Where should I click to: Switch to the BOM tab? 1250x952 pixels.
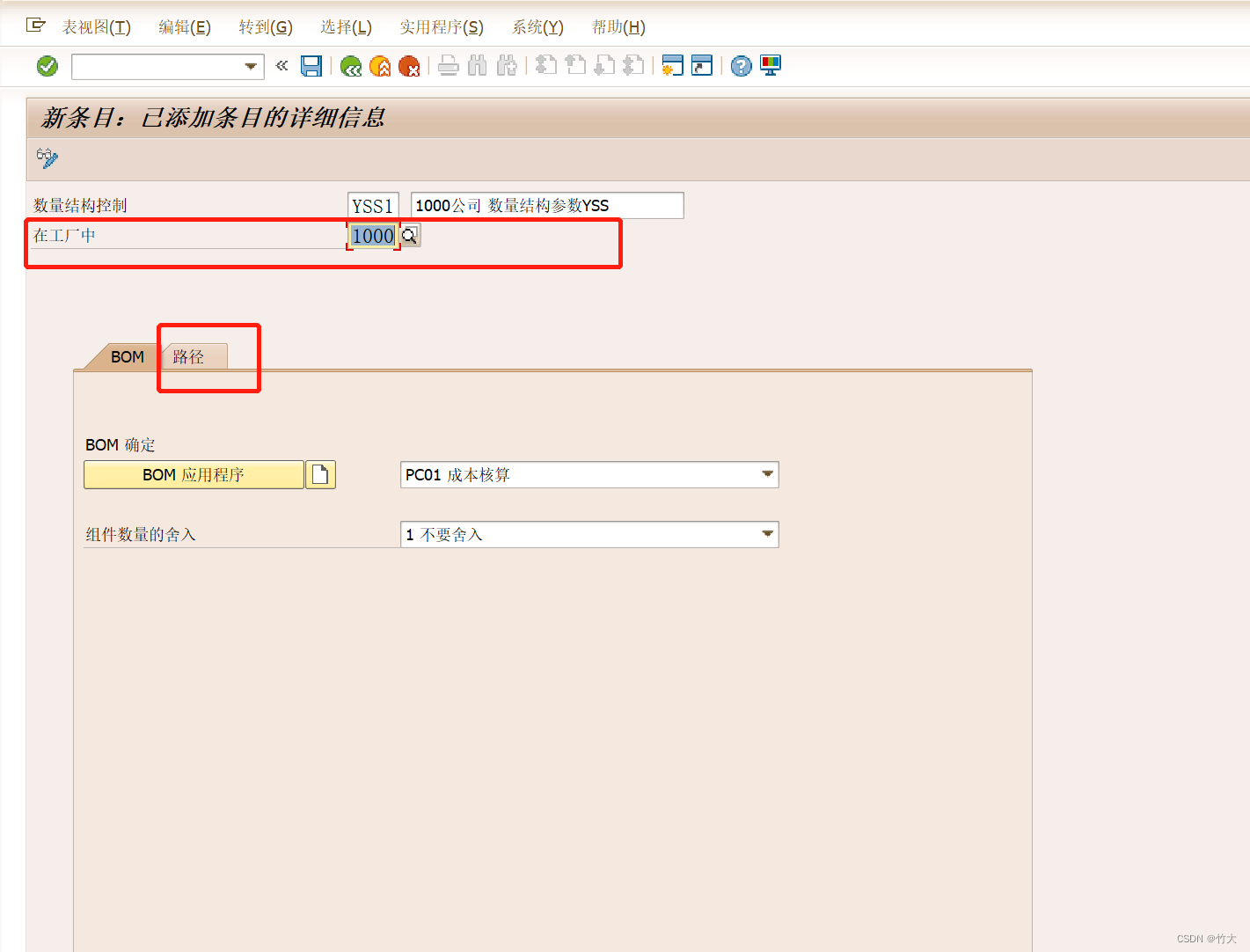click(127, 356)
